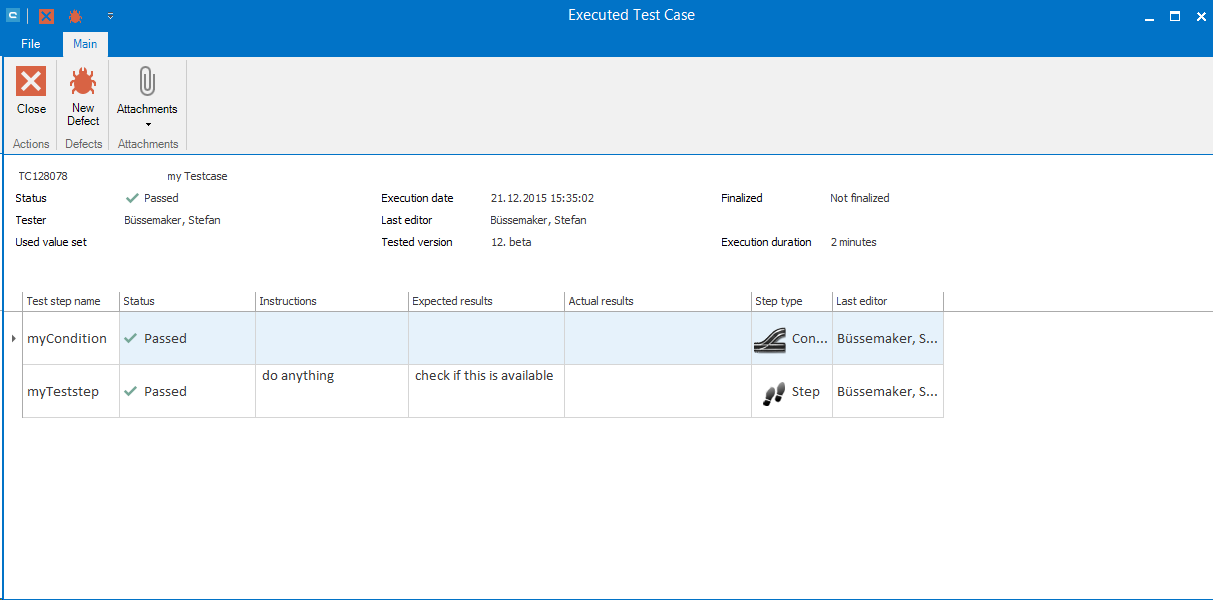The height and width of the screenshot is (600, 1213).
Task: Click the footprints Step type icon
Action: coord(773,392)
